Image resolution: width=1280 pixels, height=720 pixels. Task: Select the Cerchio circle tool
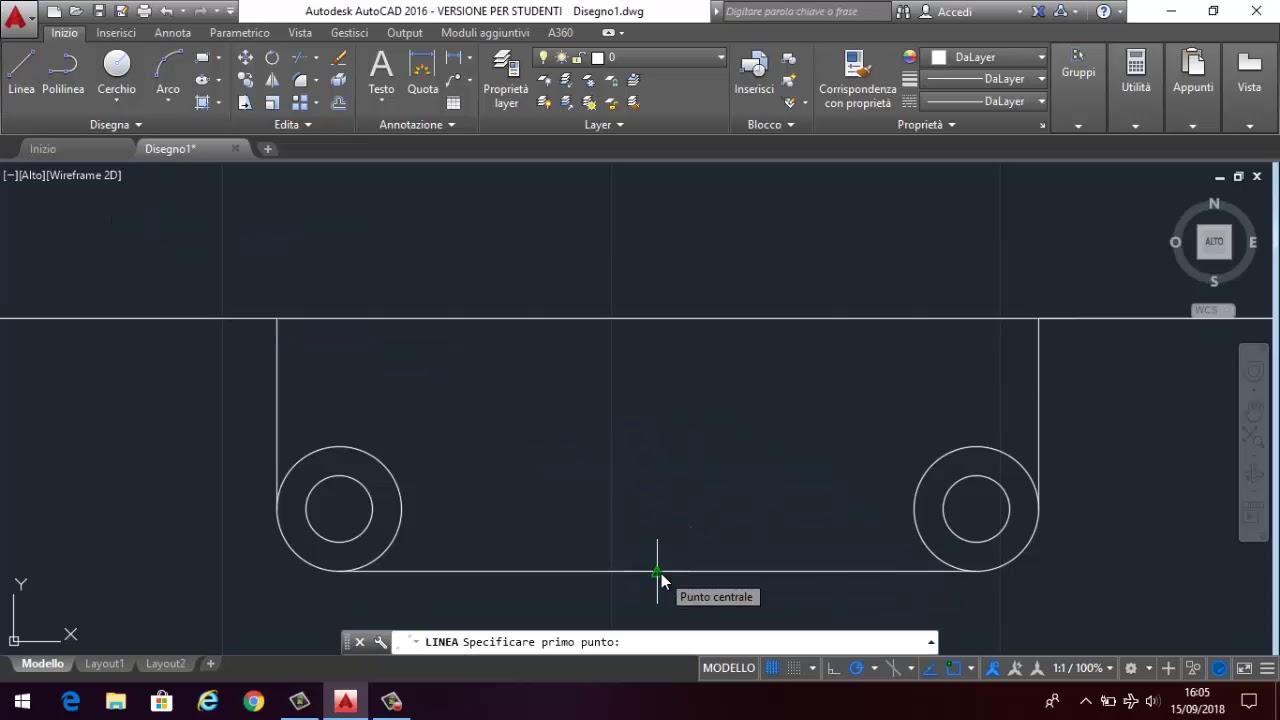tap(116, 72)
